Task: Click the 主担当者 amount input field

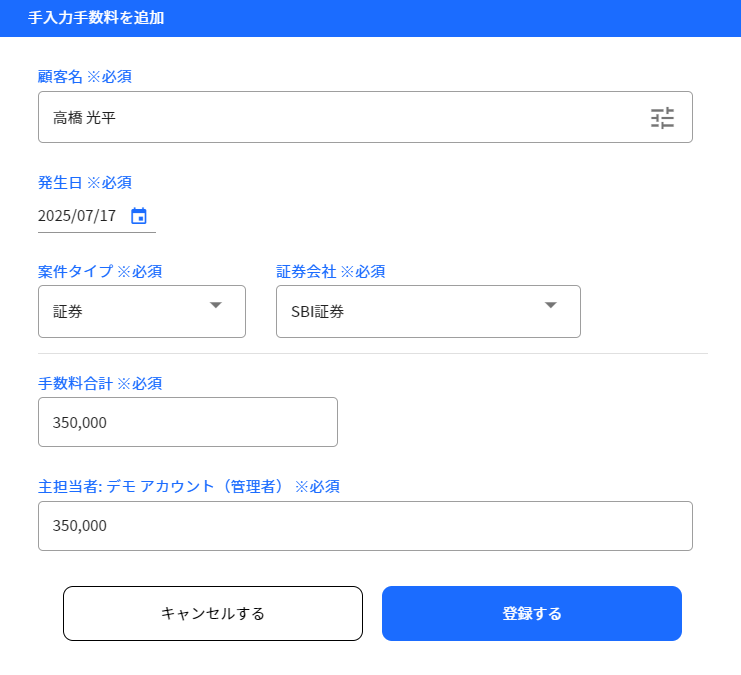Action: point(365,526)
